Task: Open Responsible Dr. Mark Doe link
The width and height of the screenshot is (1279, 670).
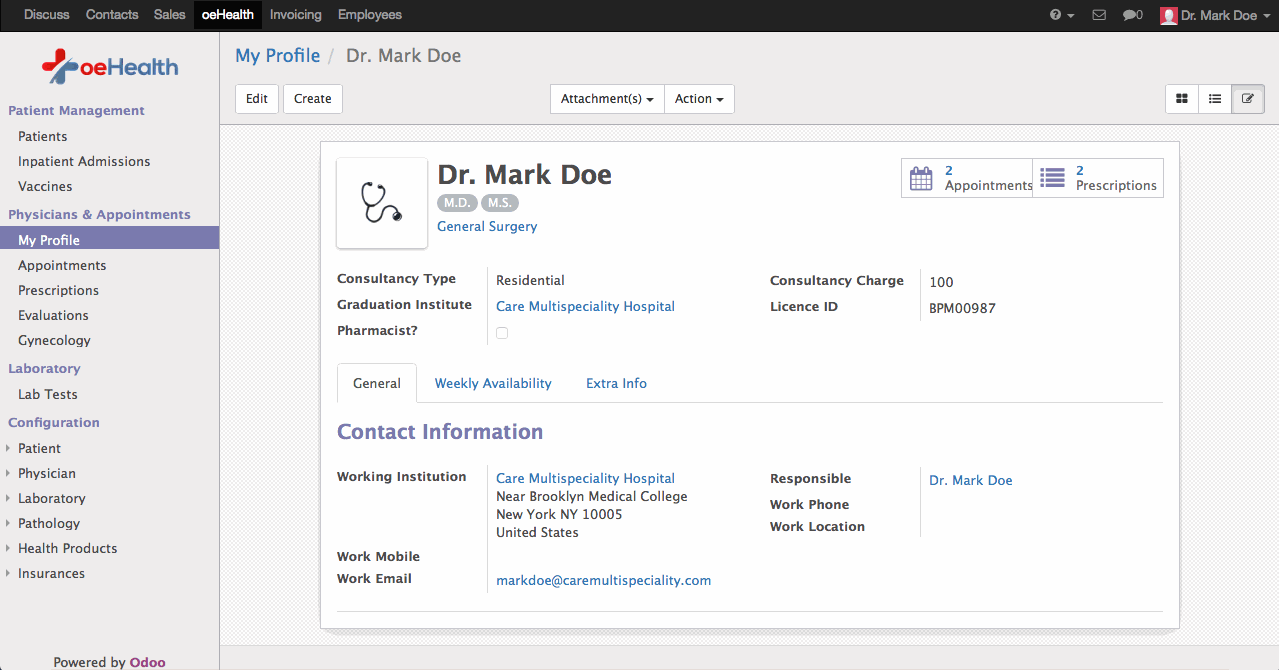Action: [x=970, y=481]
